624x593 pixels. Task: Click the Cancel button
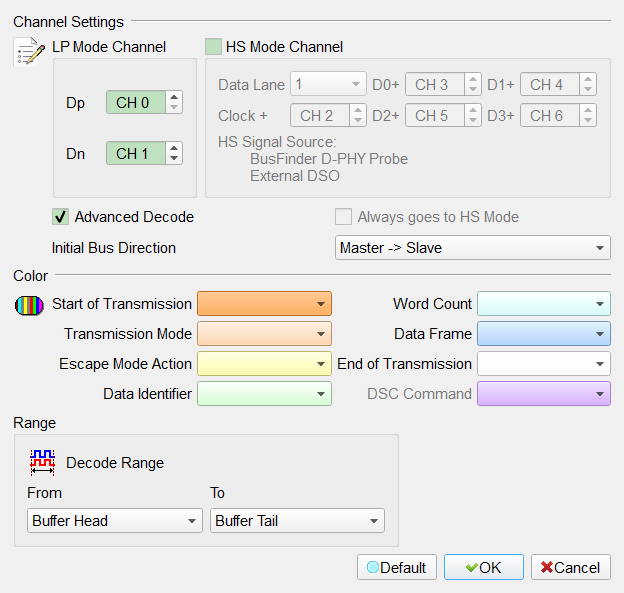570,567
